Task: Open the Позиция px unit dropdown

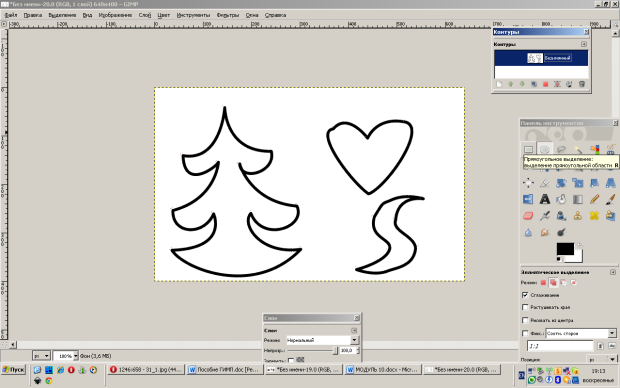Action: pyautogui.click(x=602, y=360)
